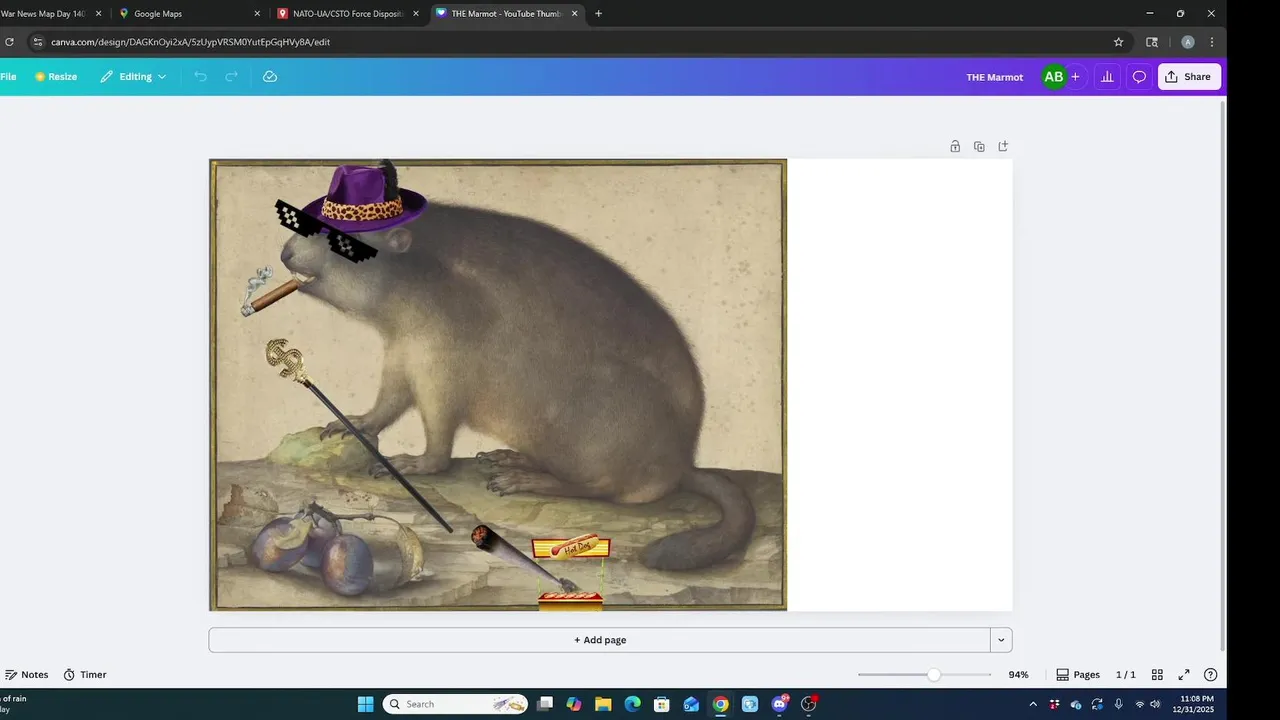Select the gold dollar-sign cane
The image size is (1280, 720).
click(x=357, y=434)
